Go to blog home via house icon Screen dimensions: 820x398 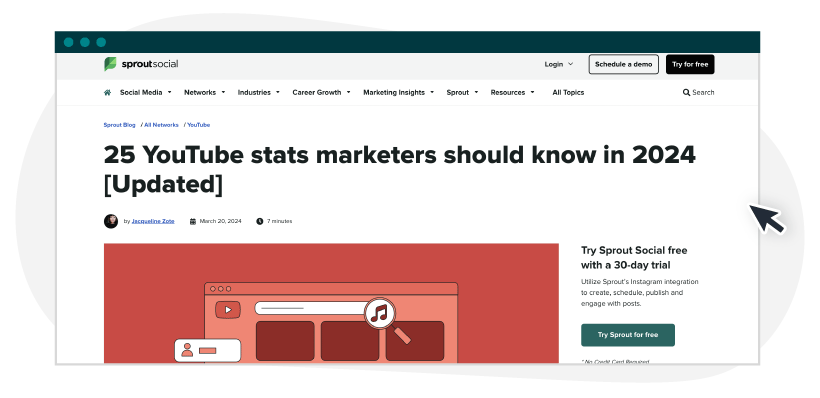pyautogui.click(x=107, y=93)
